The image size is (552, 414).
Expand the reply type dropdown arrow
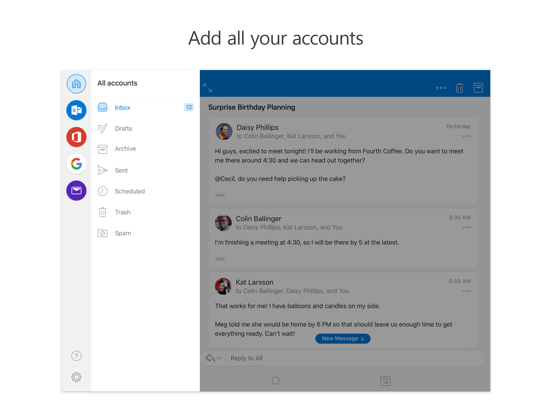pyautogui.click(x=219, y=358)
